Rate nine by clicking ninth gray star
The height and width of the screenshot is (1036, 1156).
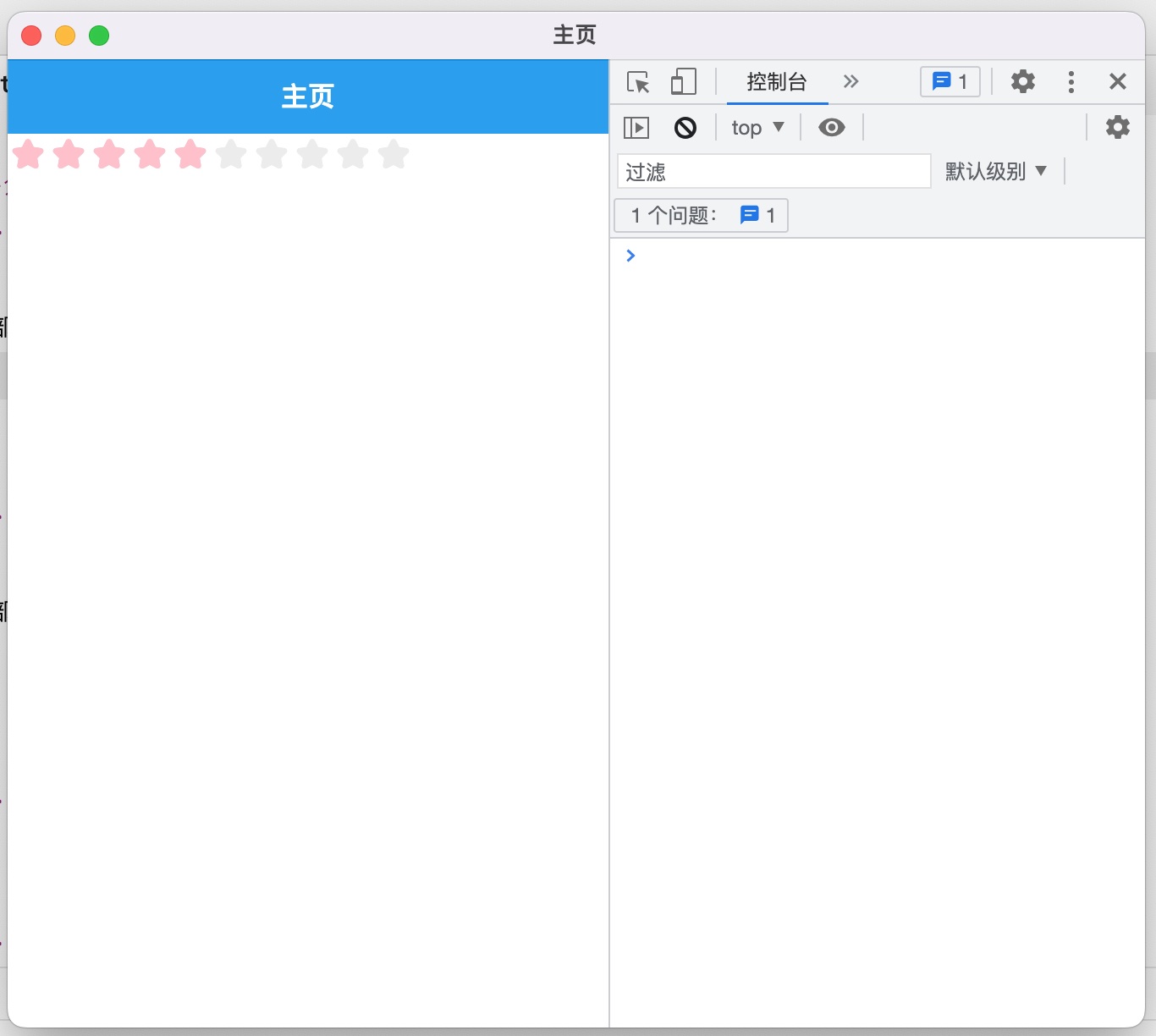coord(353,154)
